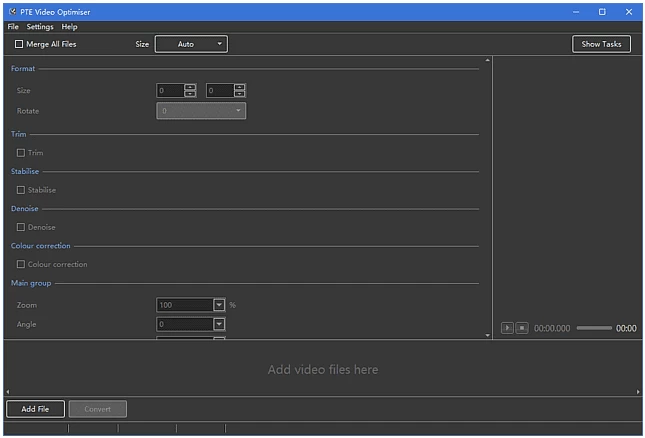
Task: Click the settings panel scroll-down arrow
Action: (x=488, y=335)
